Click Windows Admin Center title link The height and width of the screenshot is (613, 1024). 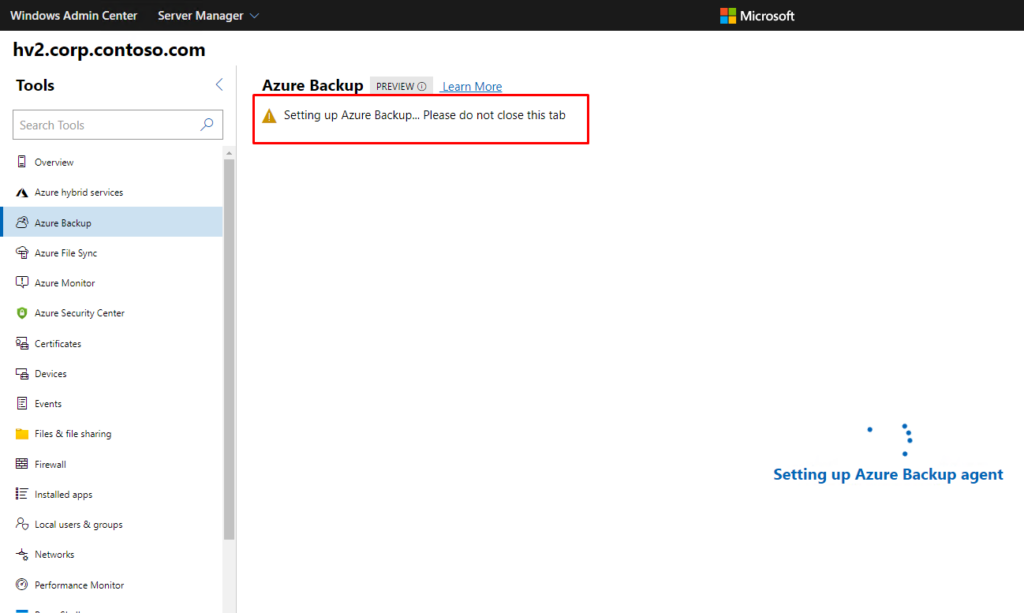pyautogui.click(x=74, y=16)
